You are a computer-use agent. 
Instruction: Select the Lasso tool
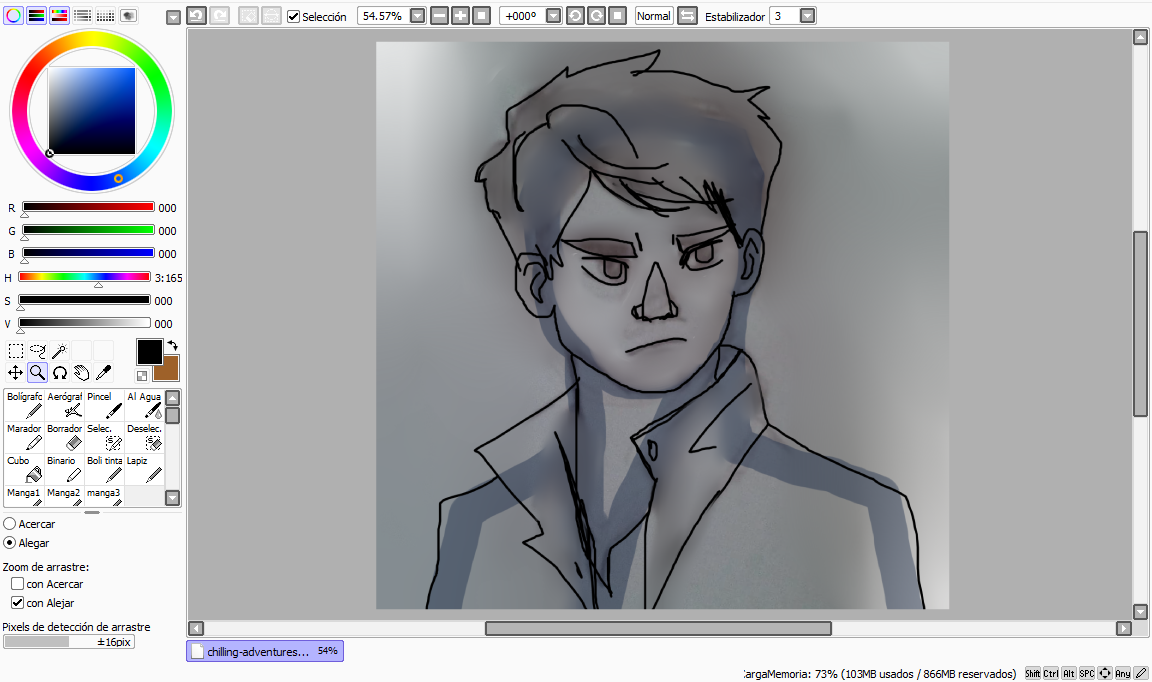(37, 351)
